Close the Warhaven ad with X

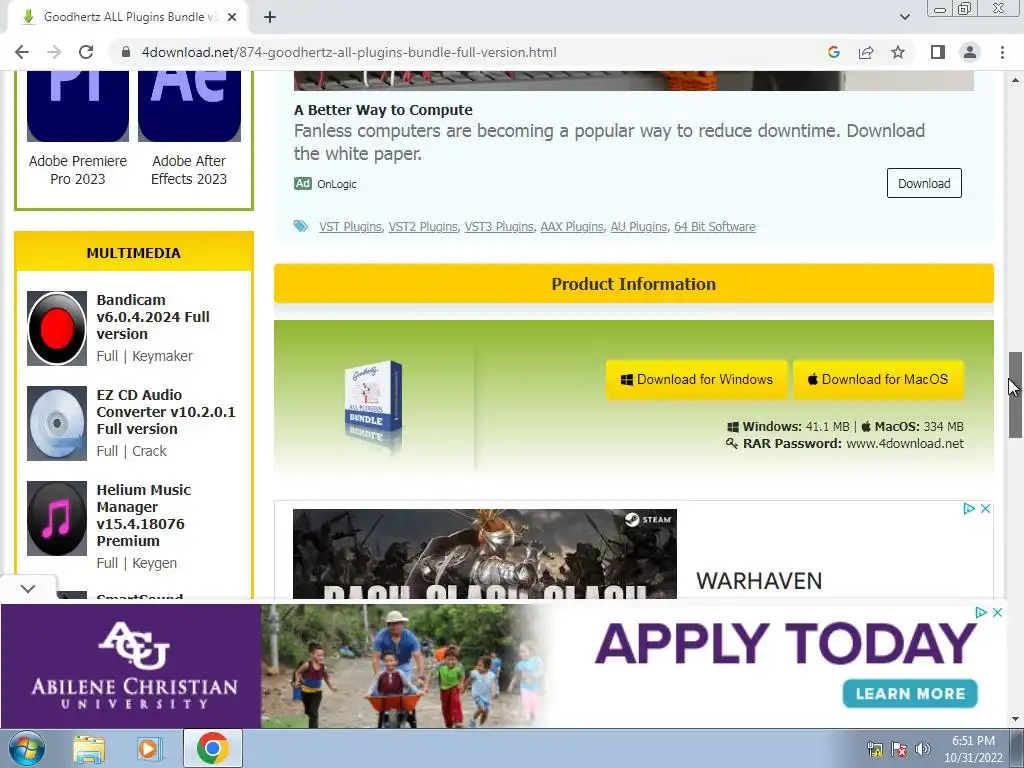[x=985, y=508]
